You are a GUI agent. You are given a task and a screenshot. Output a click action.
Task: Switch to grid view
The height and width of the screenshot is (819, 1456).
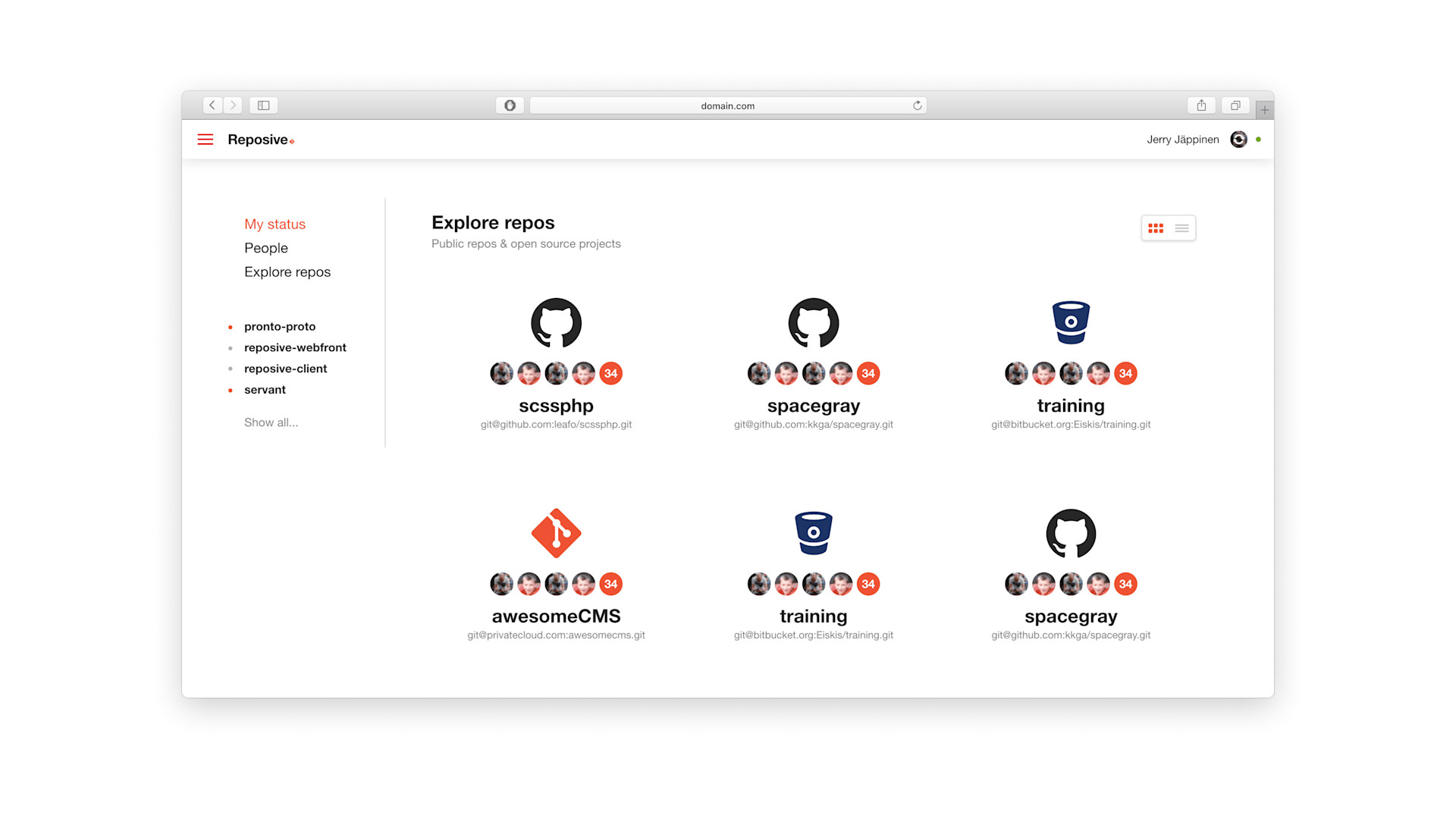tap(1156, 228)
